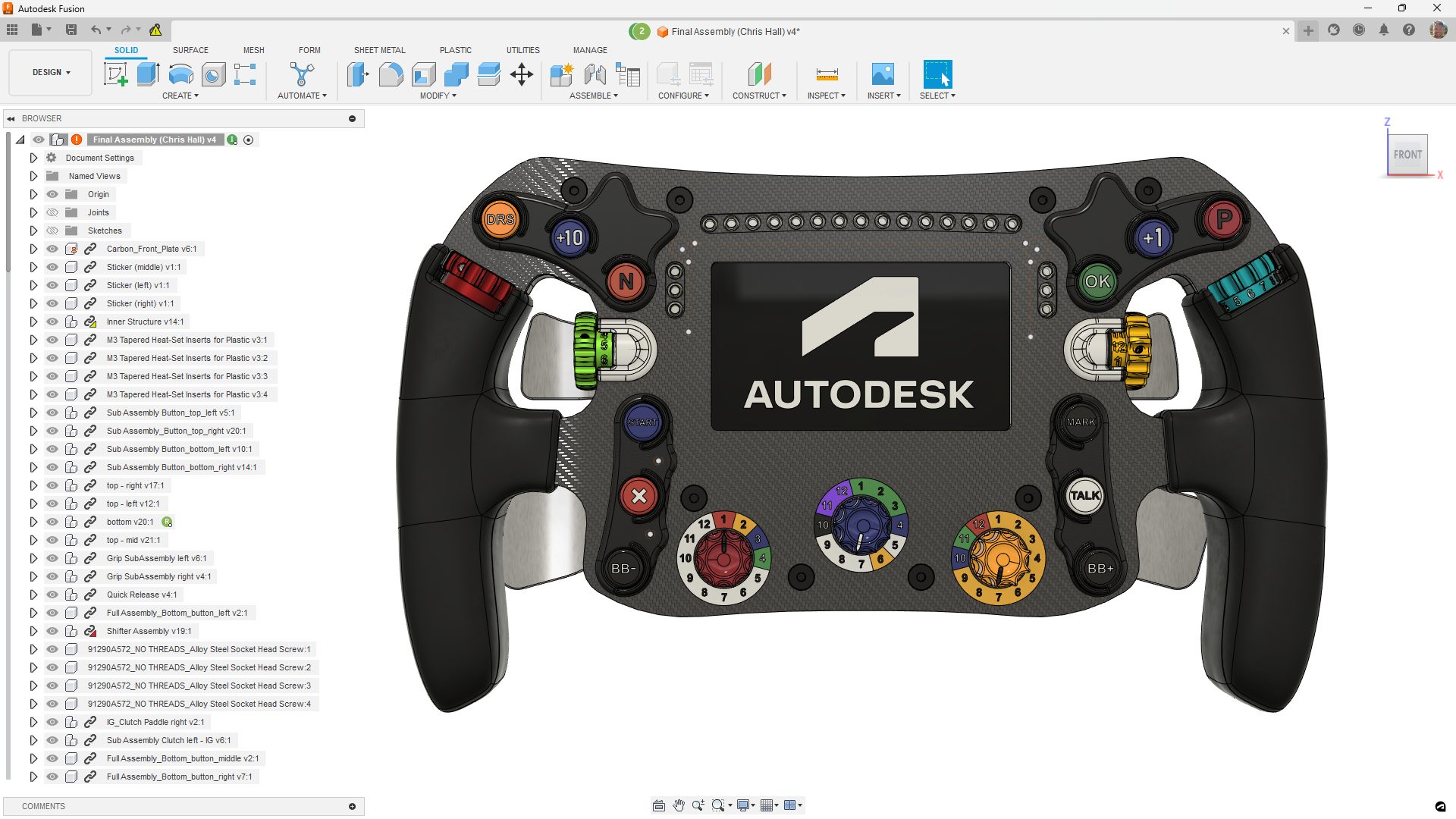Select the Press Pull tool in Modify
Viewport: 1456px width, 819px height.
pos(356,74)
